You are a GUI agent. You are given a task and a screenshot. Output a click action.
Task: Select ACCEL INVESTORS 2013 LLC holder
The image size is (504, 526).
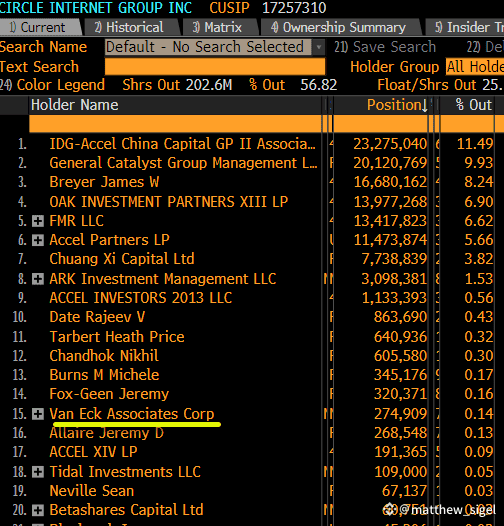[141, 298]
